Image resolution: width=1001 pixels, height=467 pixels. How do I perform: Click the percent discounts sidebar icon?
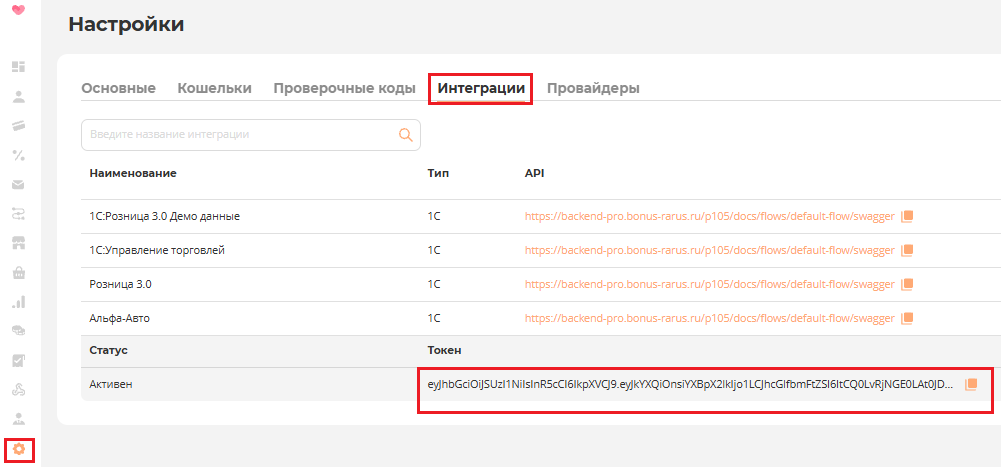(x=18, y=155)
